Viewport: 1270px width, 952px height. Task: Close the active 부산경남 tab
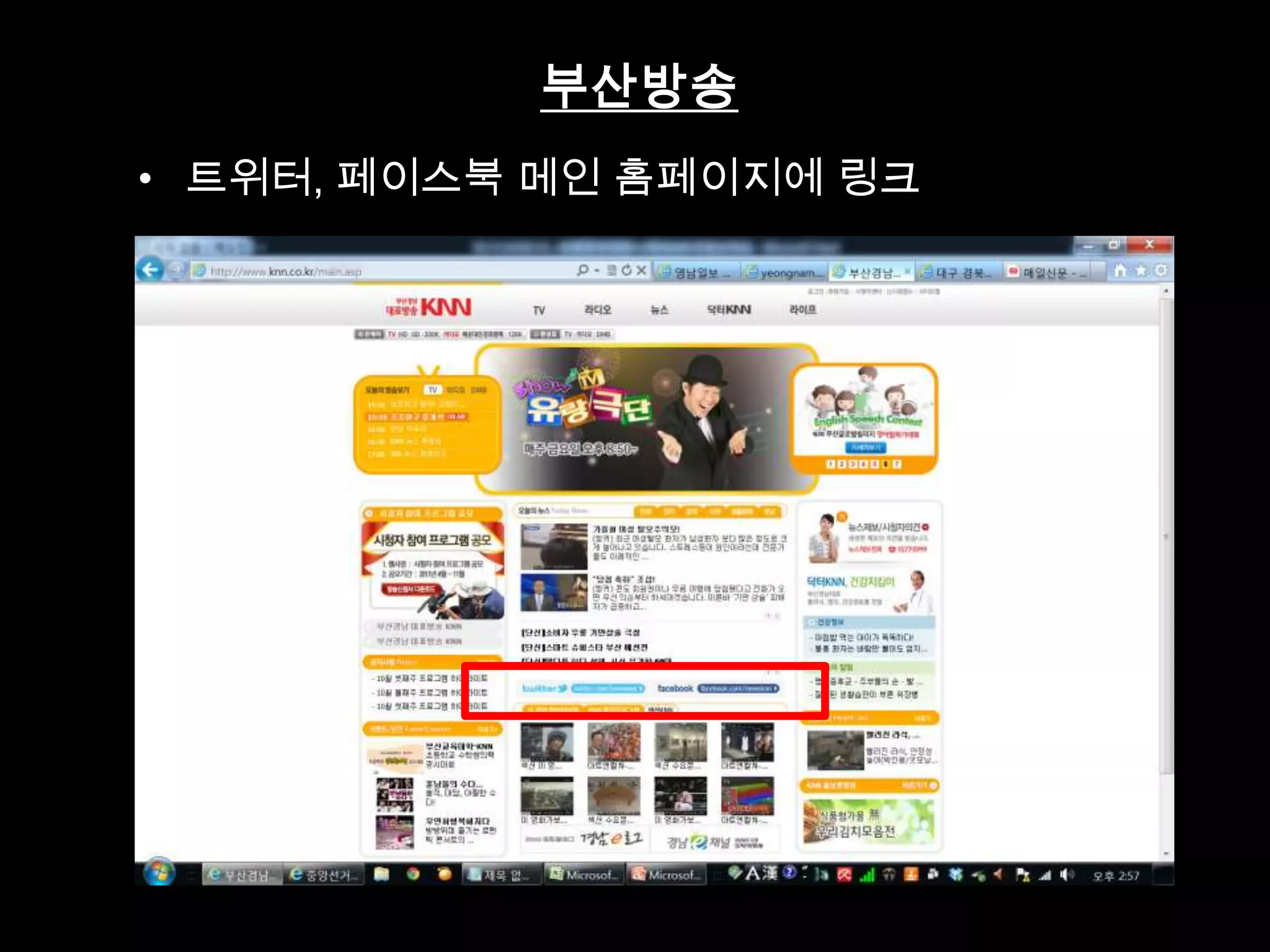pyautogui.click(x=907, y=271)
